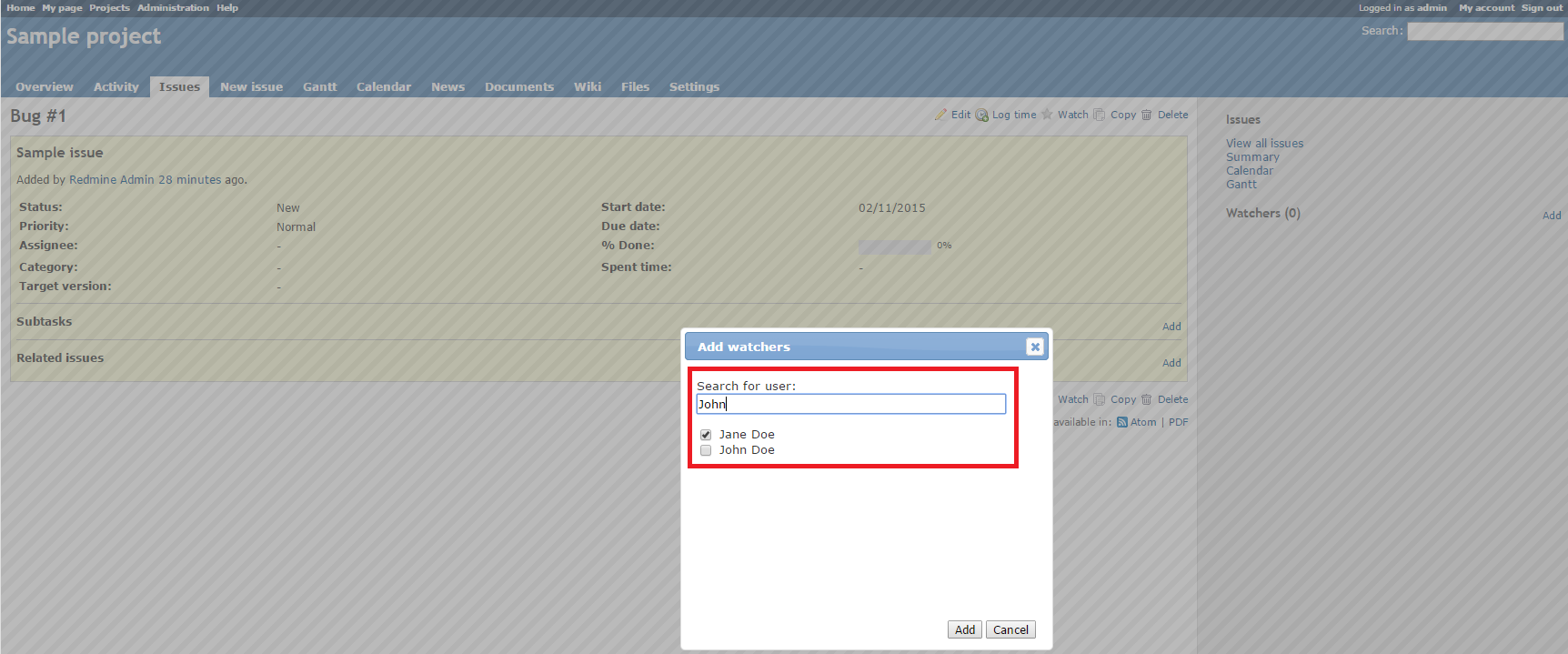Click the 02/11/2015 start date value

tap(892, 208)
